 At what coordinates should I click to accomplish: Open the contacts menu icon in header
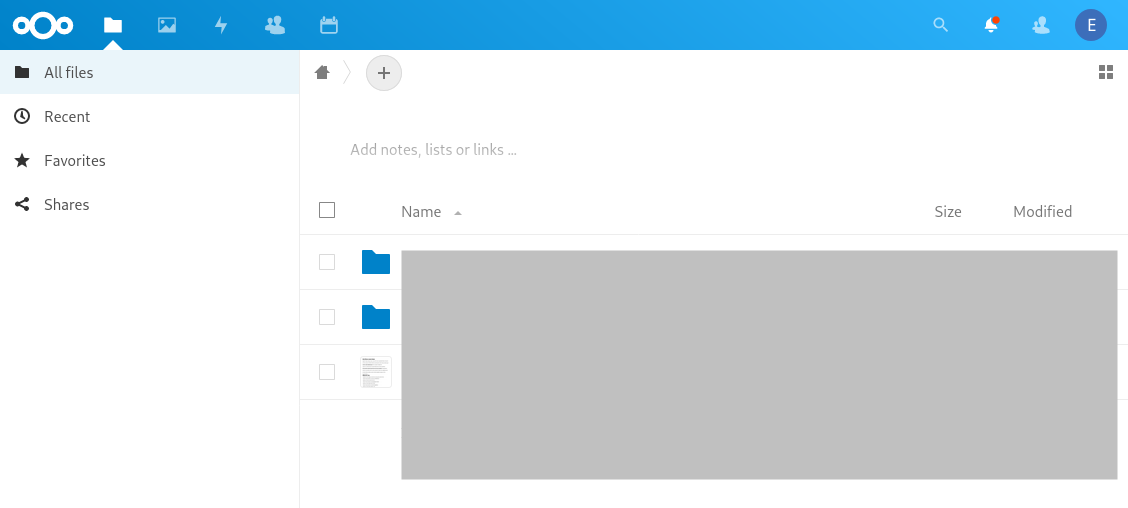point(1040,25)
